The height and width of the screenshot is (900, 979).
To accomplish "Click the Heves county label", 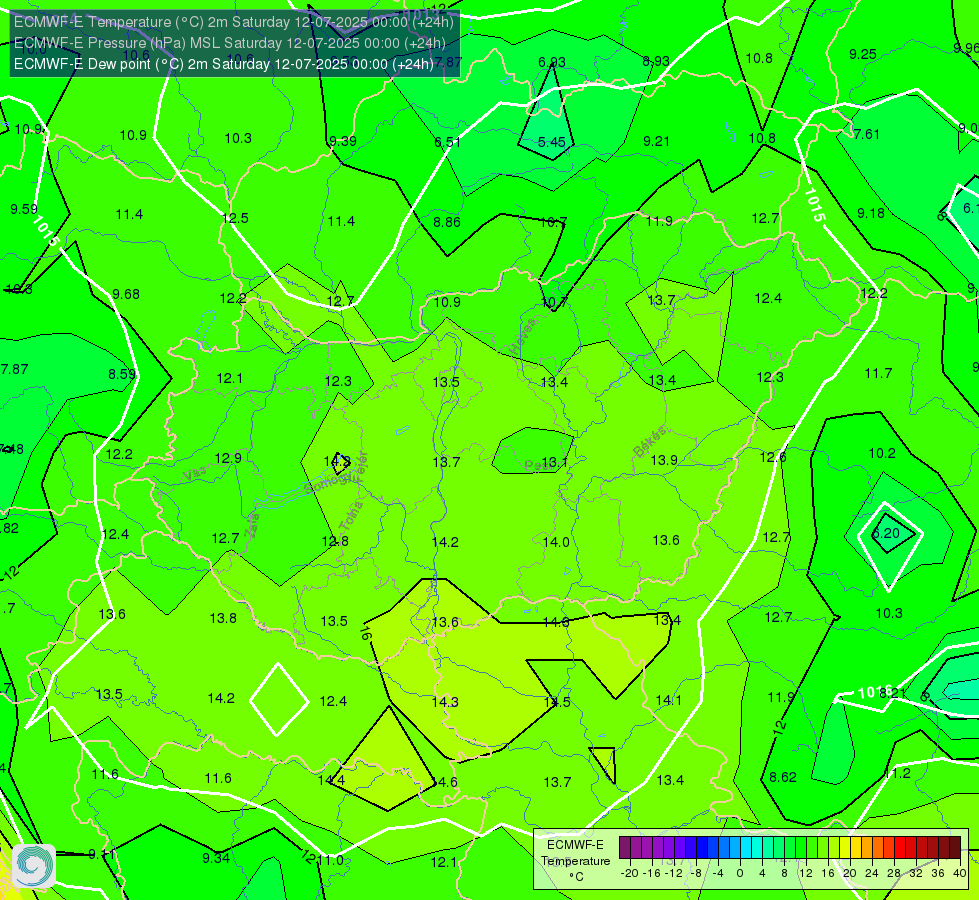I will coord(523,338).
